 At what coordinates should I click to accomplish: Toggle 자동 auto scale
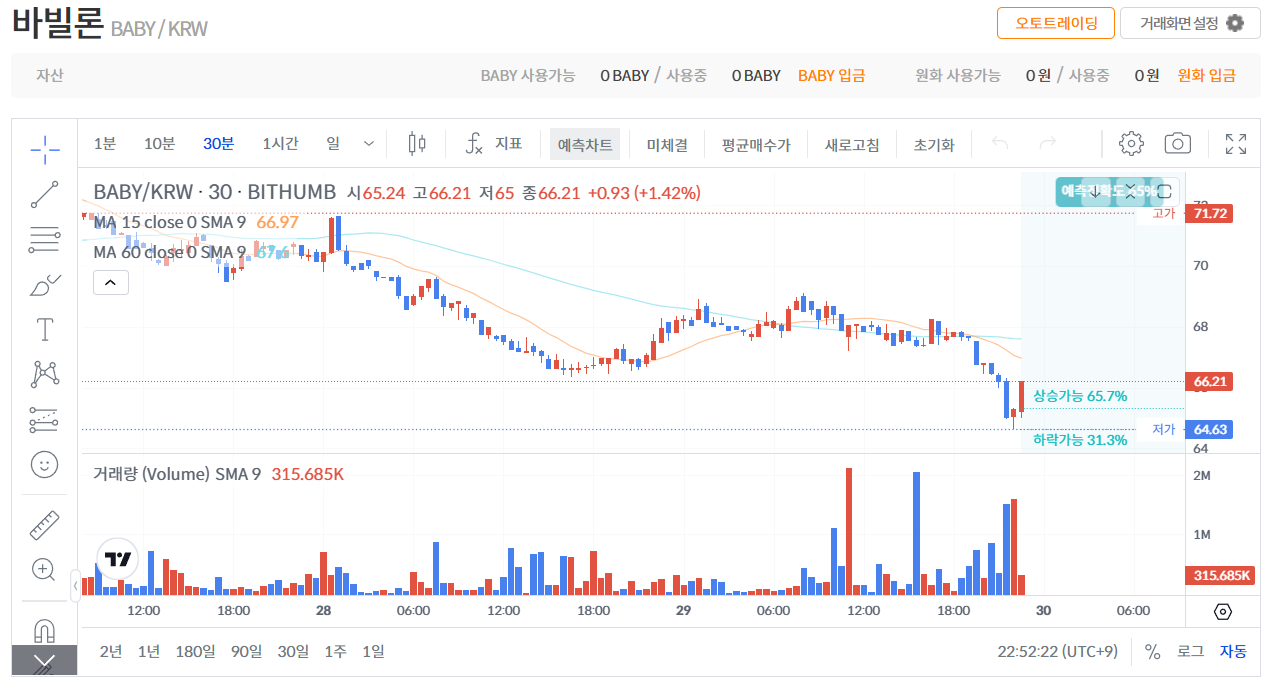[1233, 651]
